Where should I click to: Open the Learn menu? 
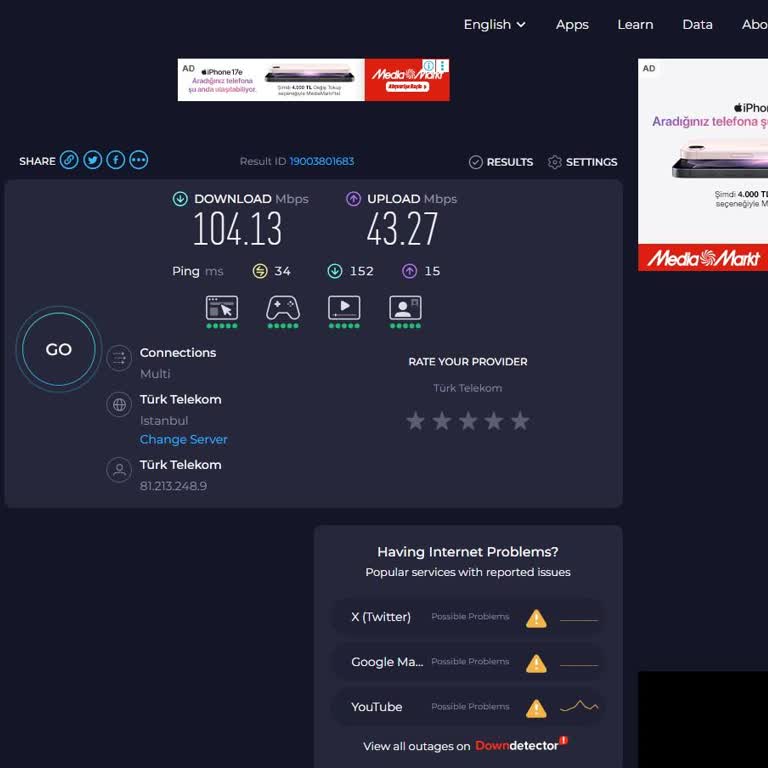[x=635, y=24]
